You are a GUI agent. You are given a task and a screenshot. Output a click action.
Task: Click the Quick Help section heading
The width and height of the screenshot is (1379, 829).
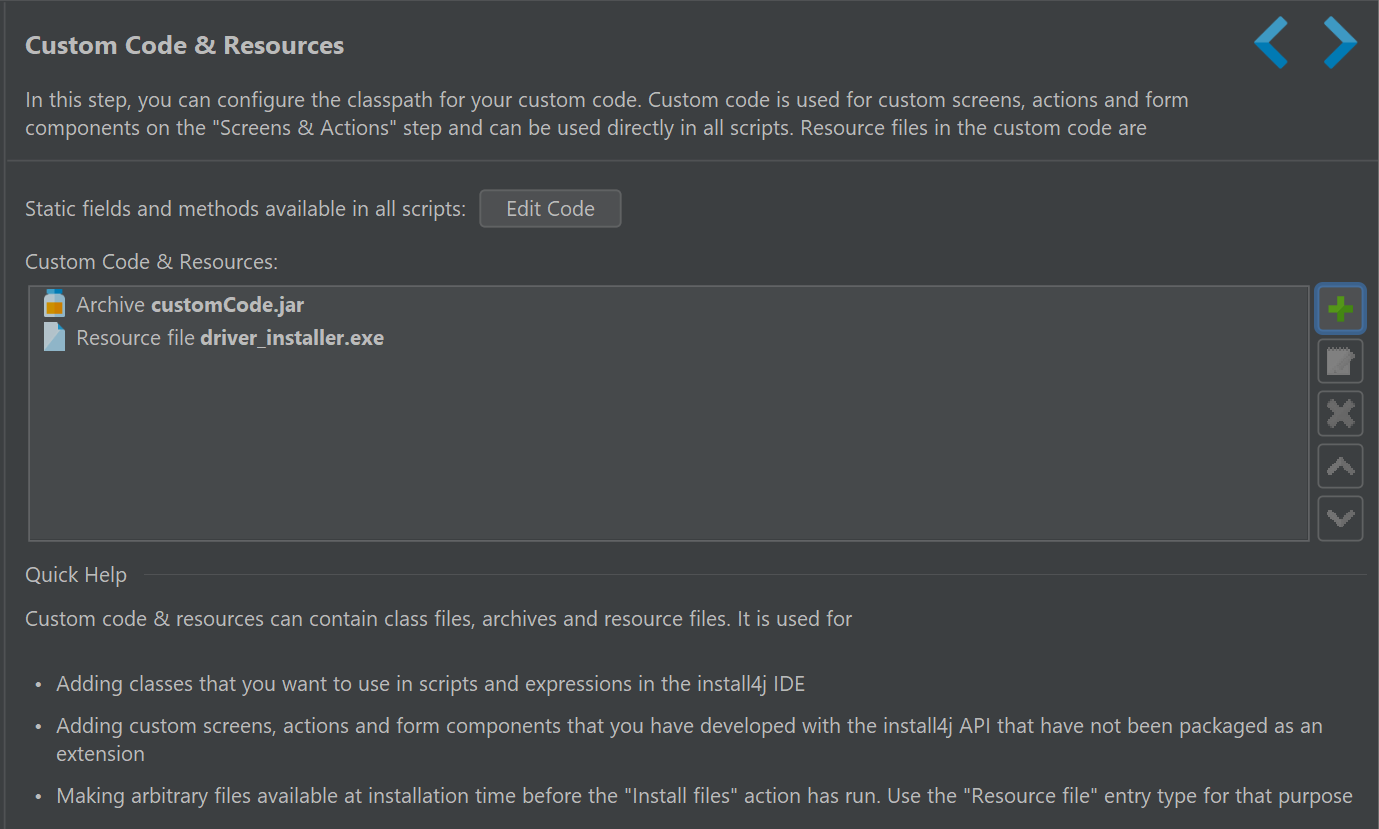[76, 575]
